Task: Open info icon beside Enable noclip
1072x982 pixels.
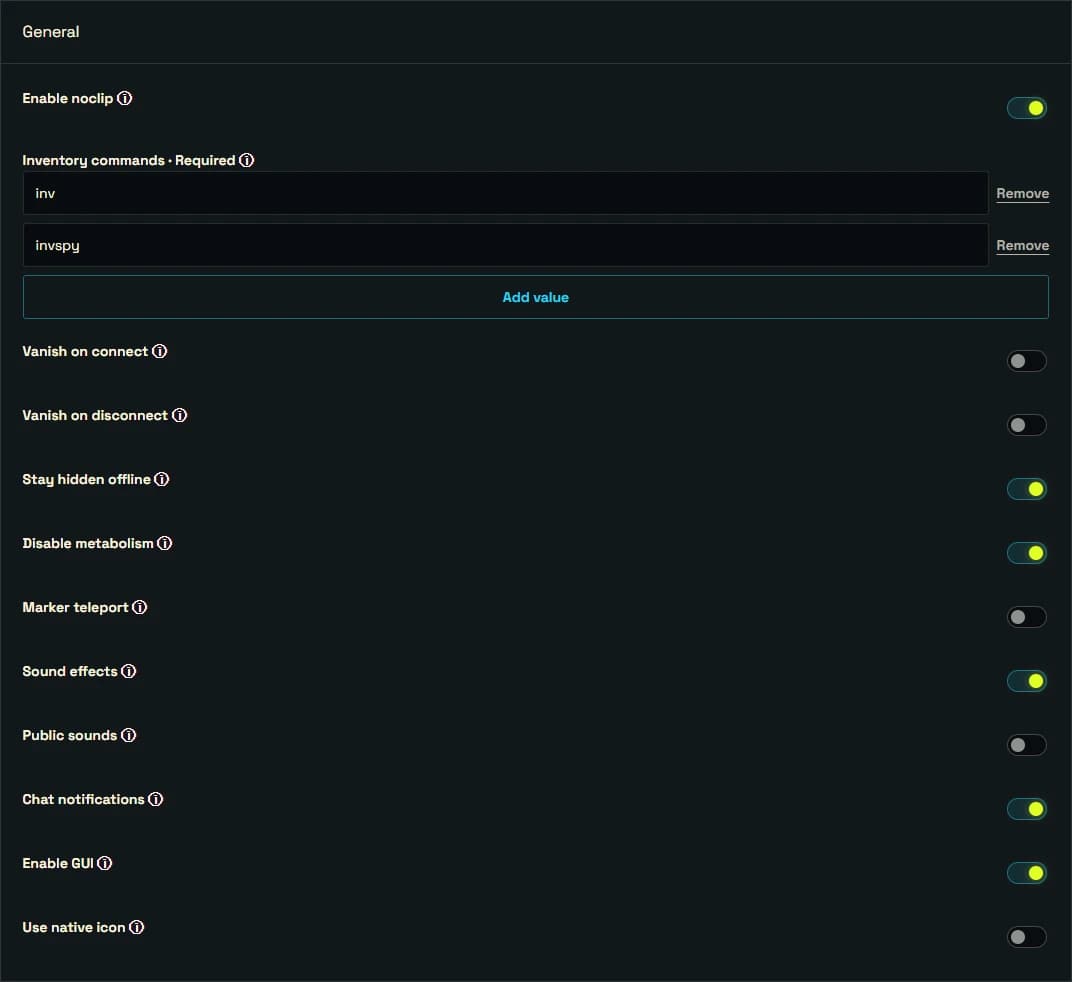Action: [x=124, y=98]
